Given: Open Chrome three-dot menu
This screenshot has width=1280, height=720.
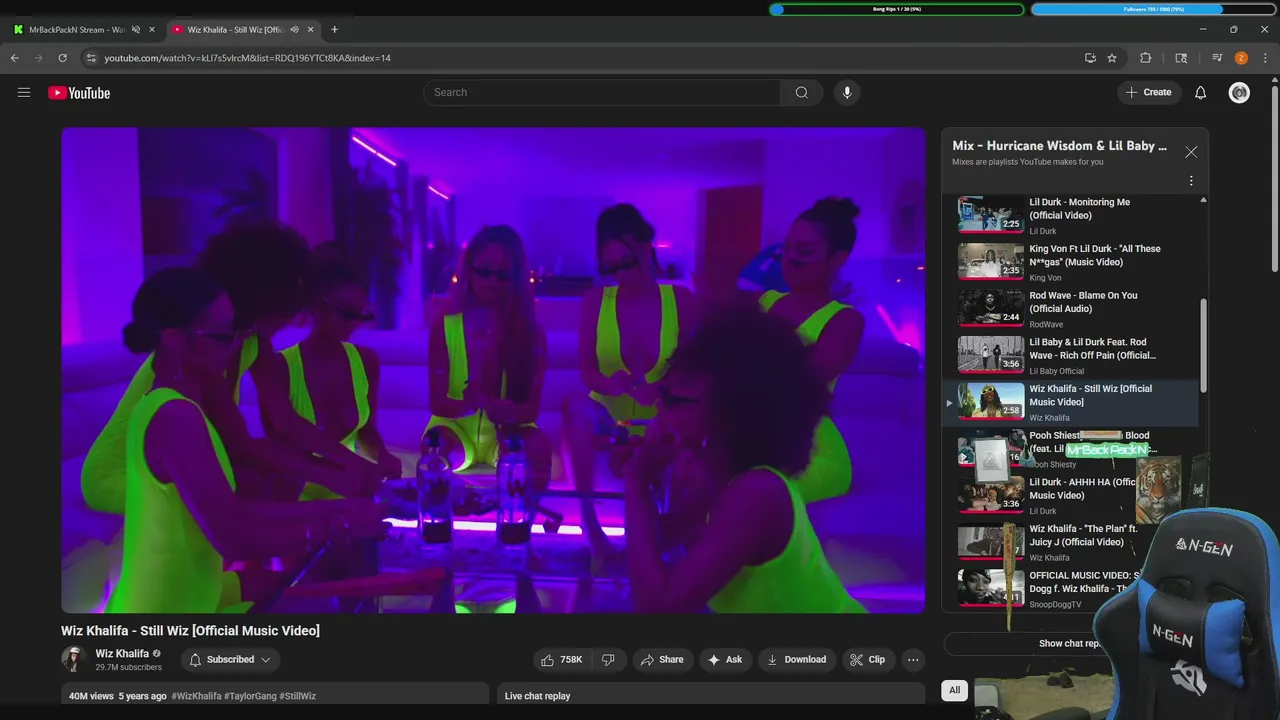Looking at the screenshot, I should click(1265, 58).
